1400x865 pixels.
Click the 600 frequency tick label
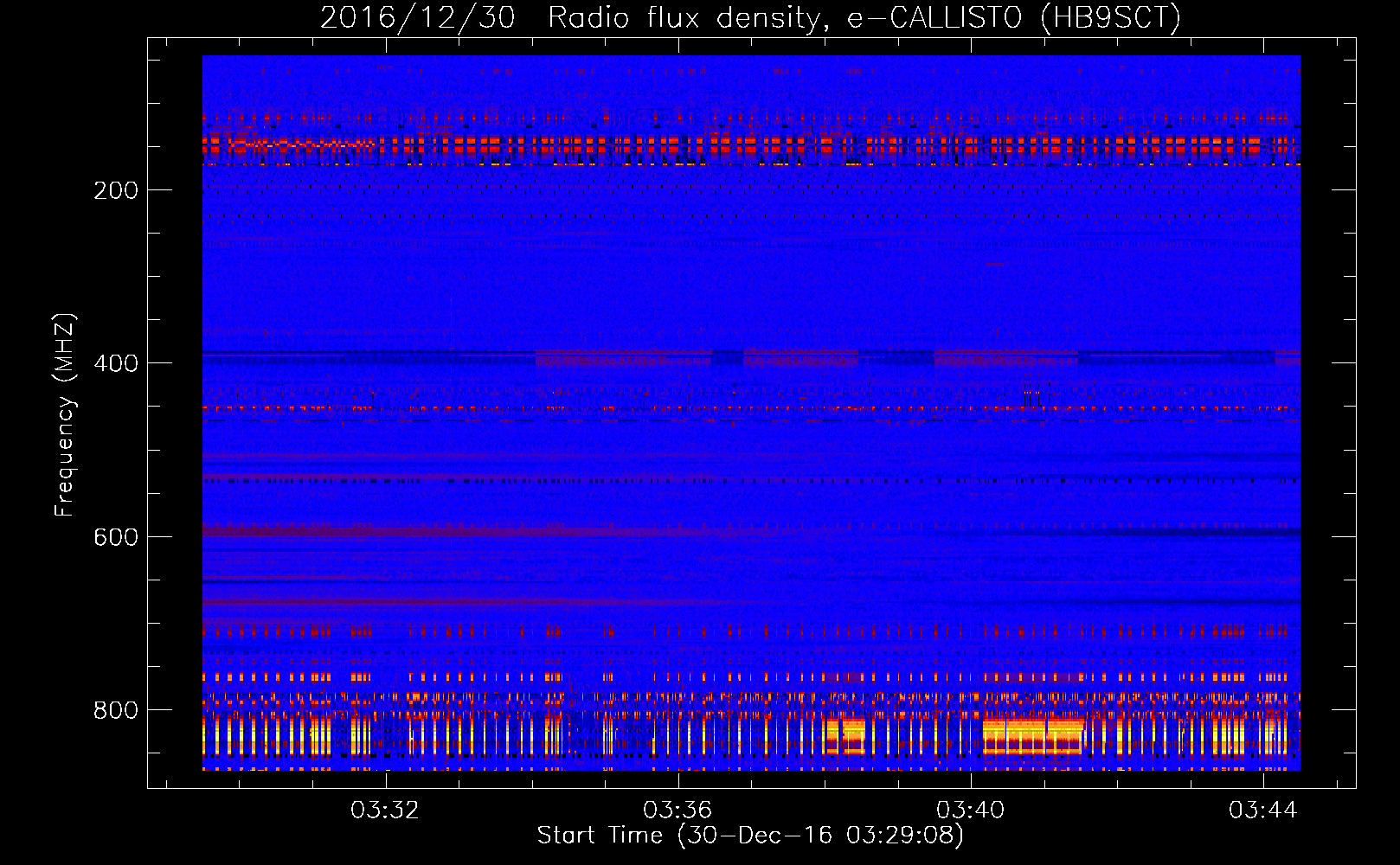click(116, 537)
